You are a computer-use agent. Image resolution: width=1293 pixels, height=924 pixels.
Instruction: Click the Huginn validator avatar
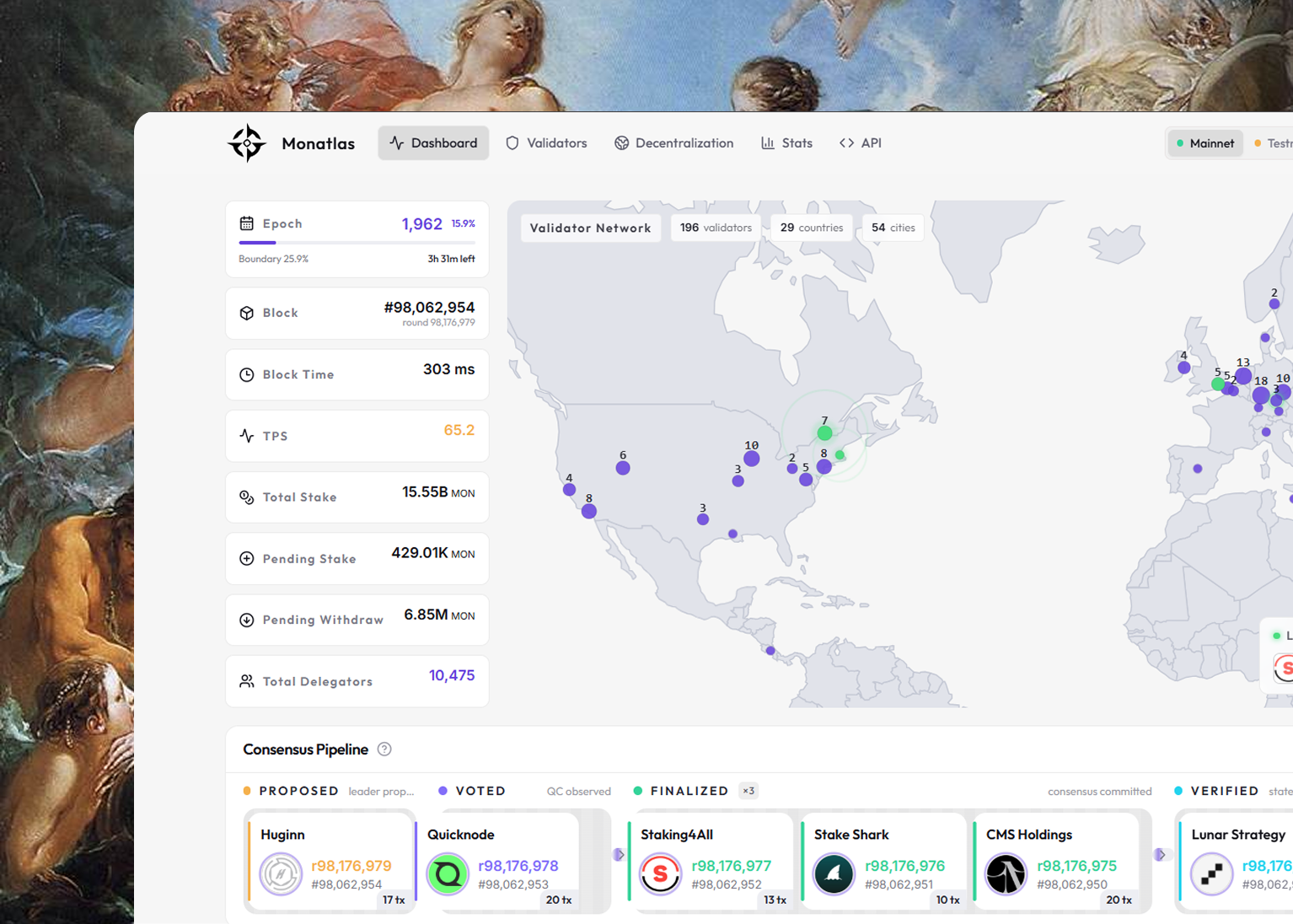[x=281, y=874]
